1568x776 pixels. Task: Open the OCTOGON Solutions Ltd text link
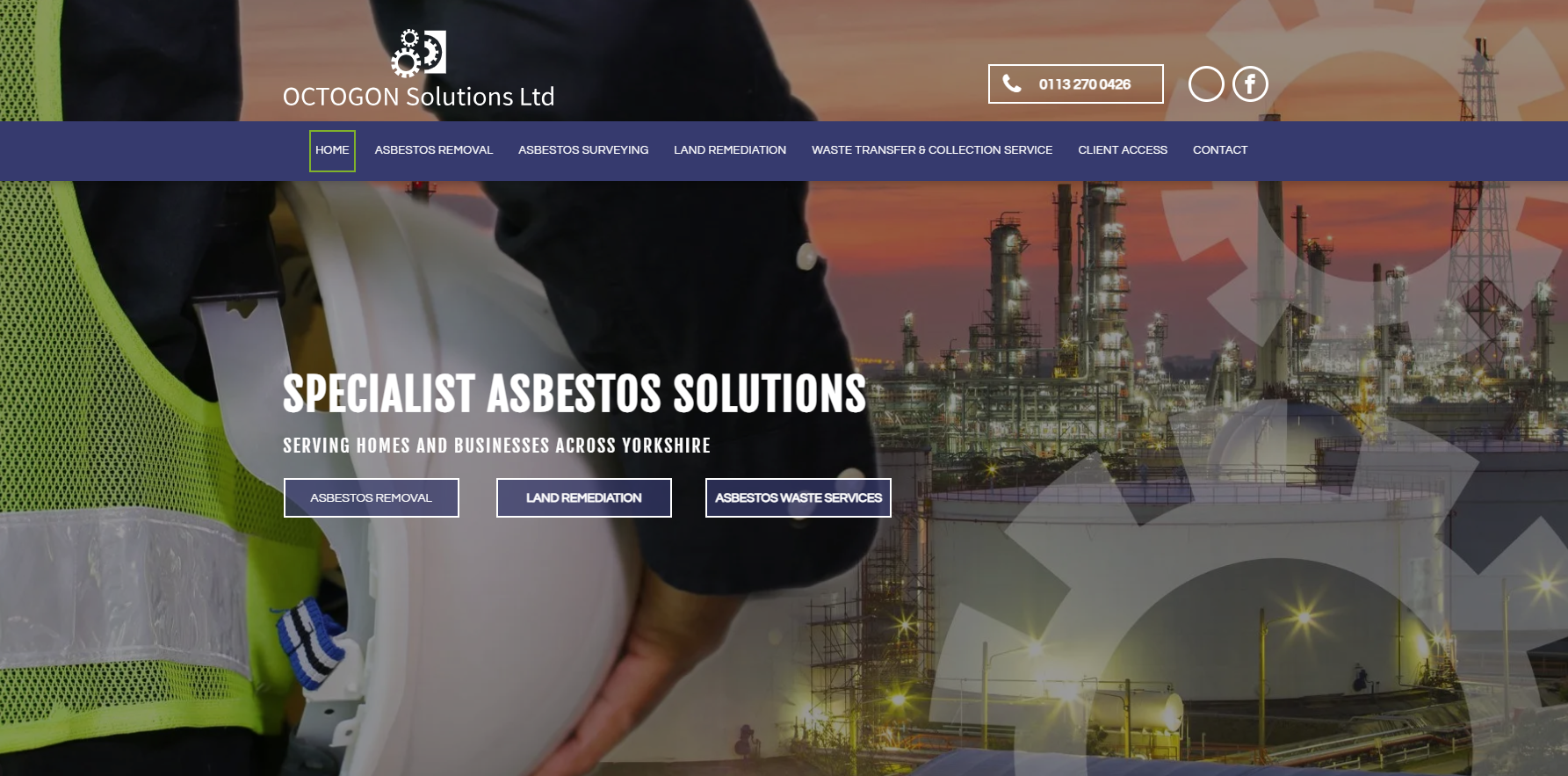click(419, 97)
